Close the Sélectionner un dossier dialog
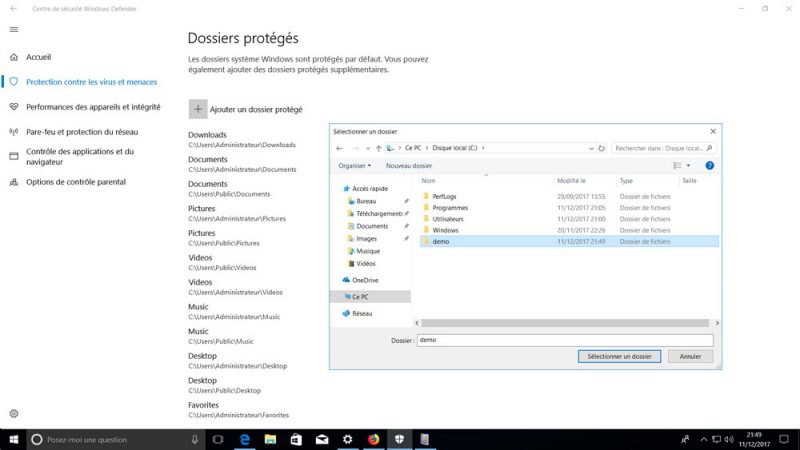Image resolution: width=800 pixels, height=450 pixels. (713, 132)
